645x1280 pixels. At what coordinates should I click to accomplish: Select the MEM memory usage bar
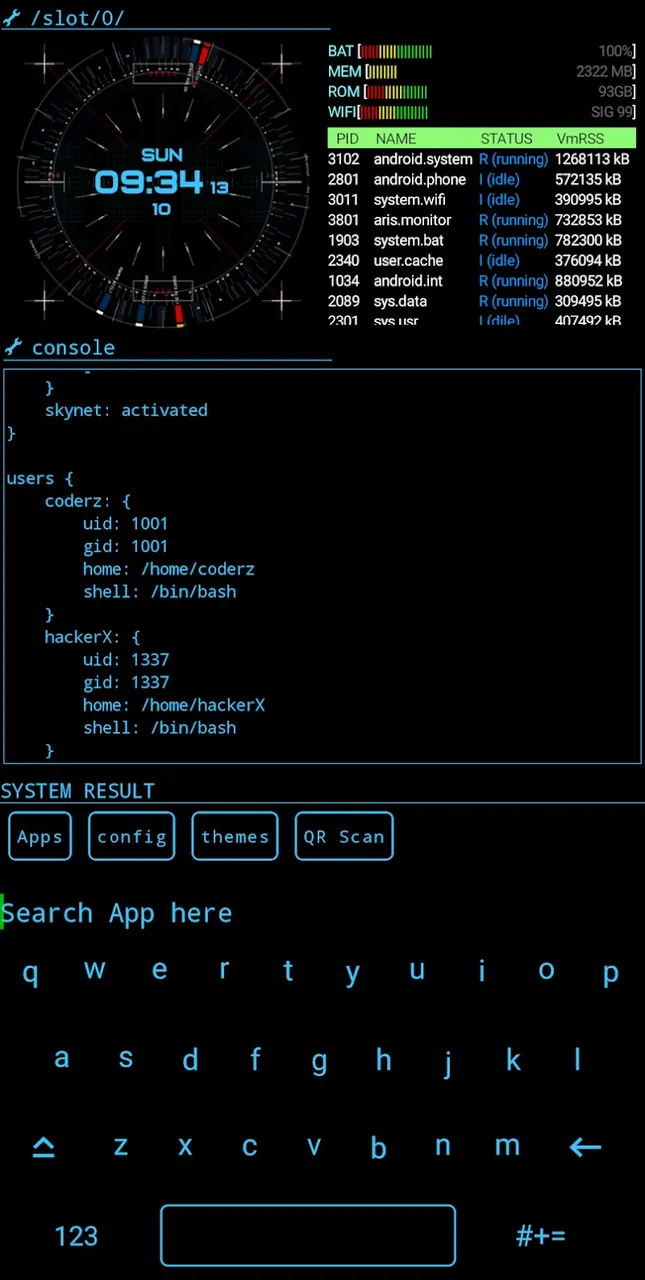382,72
